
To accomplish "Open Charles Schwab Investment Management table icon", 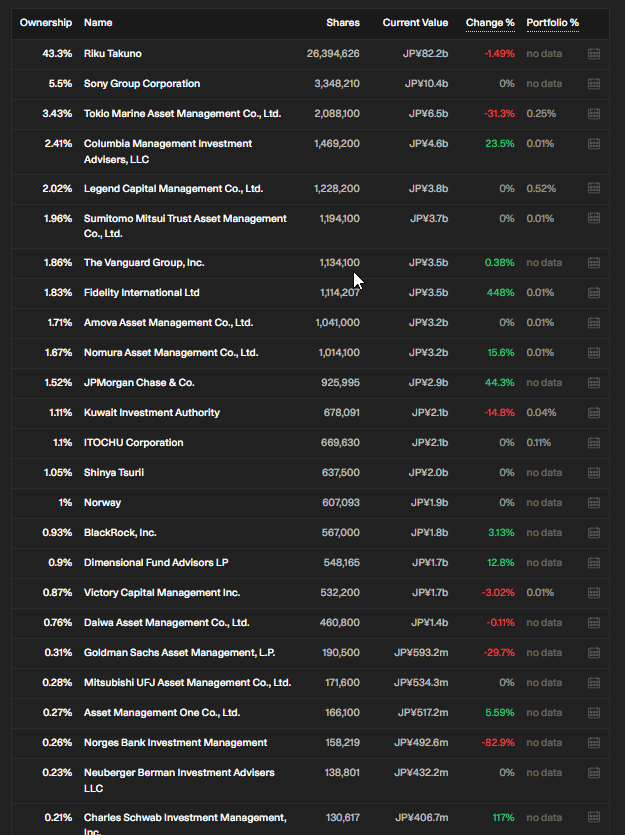I will click(x=594, y=817).
